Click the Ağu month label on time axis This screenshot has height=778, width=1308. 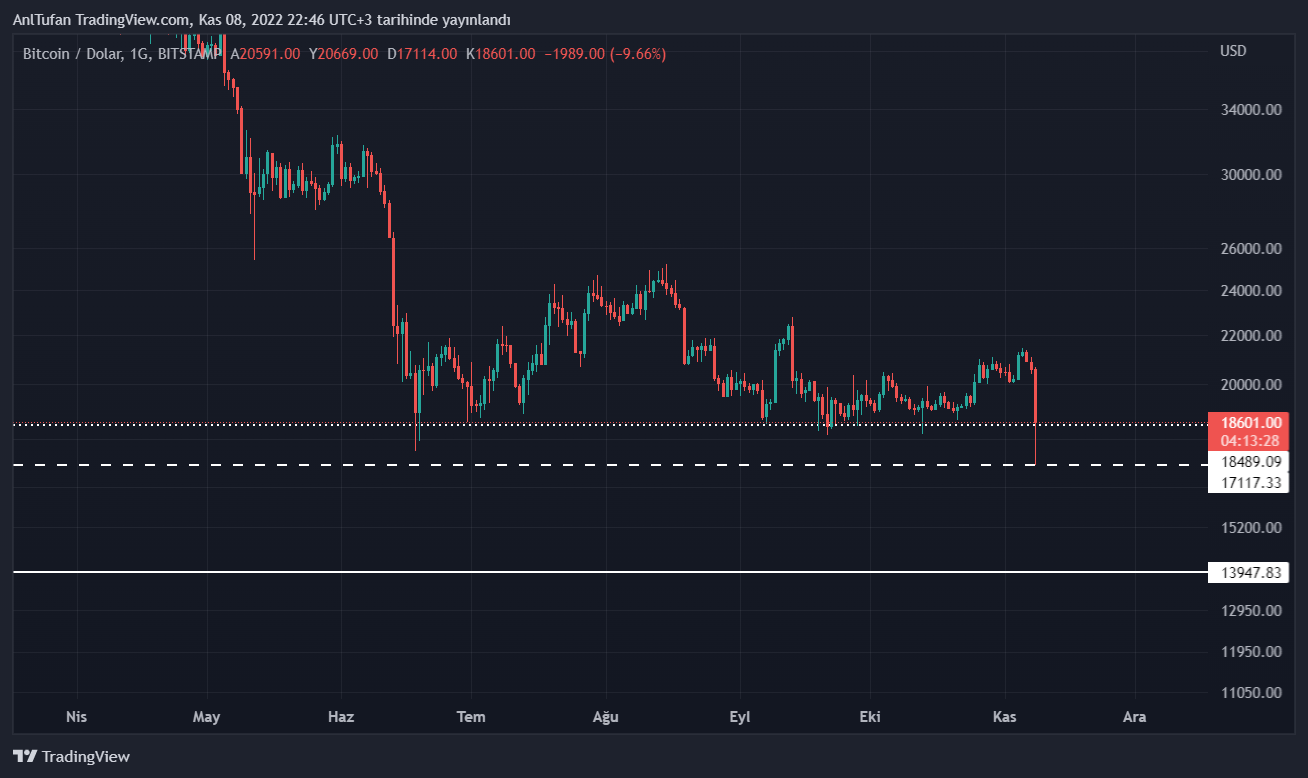pyautogui.click(x=606, y=717)
